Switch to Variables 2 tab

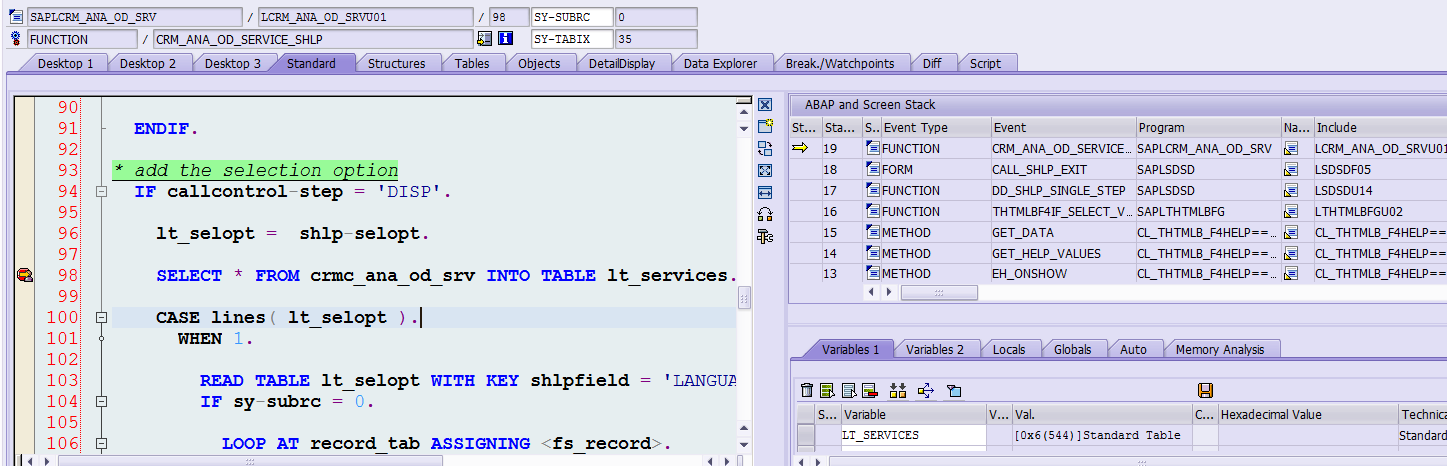click(936, 349)
